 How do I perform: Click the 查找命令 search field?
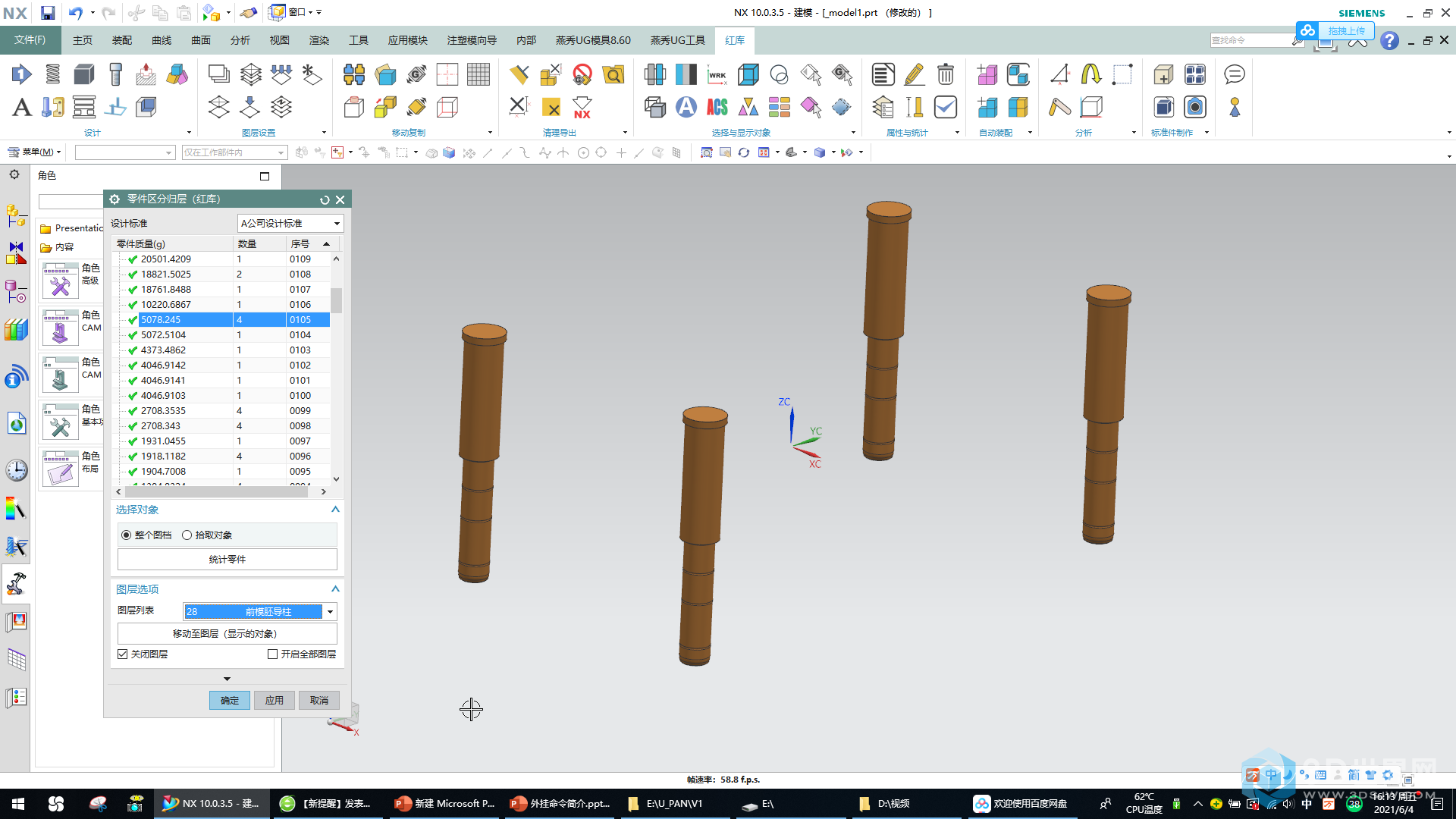[1250, 40]
